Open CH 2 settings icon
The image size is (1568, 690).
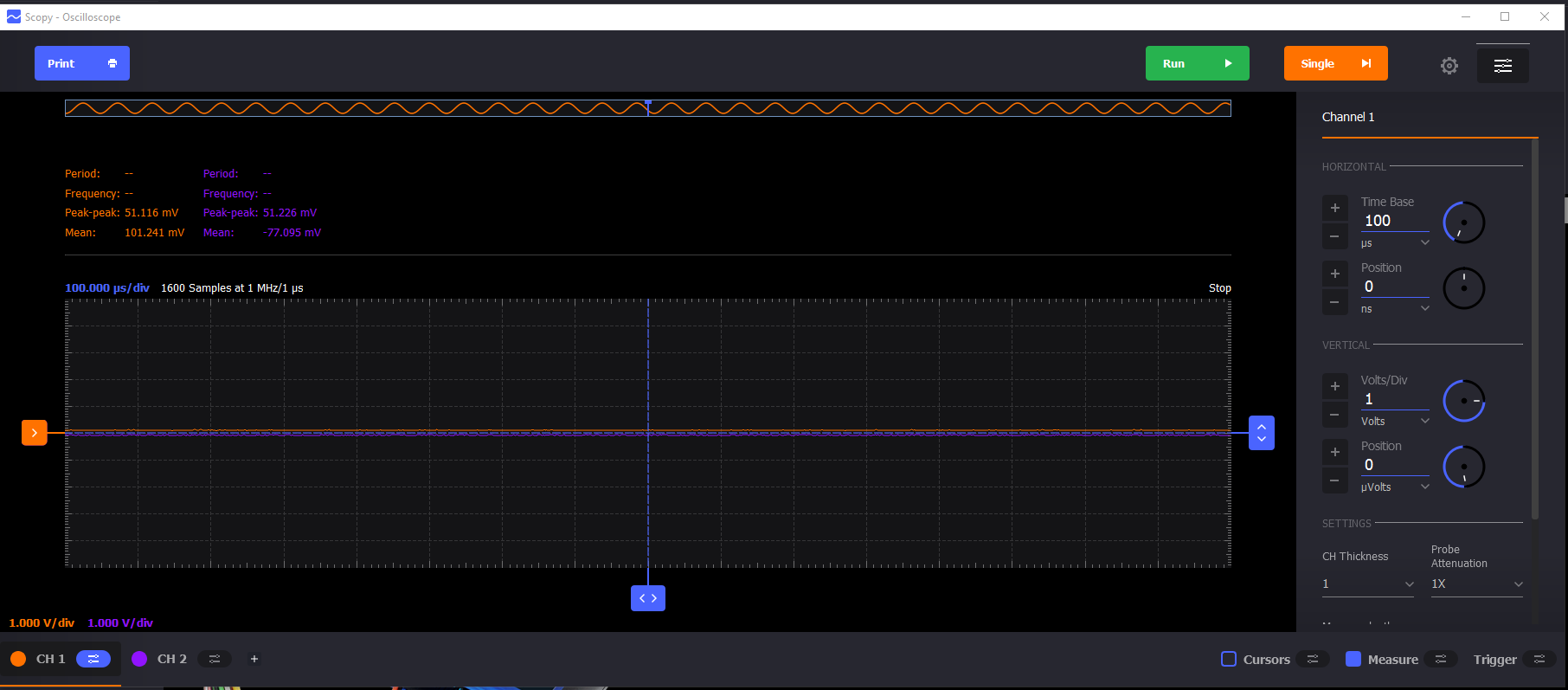(x=215, y=659)
